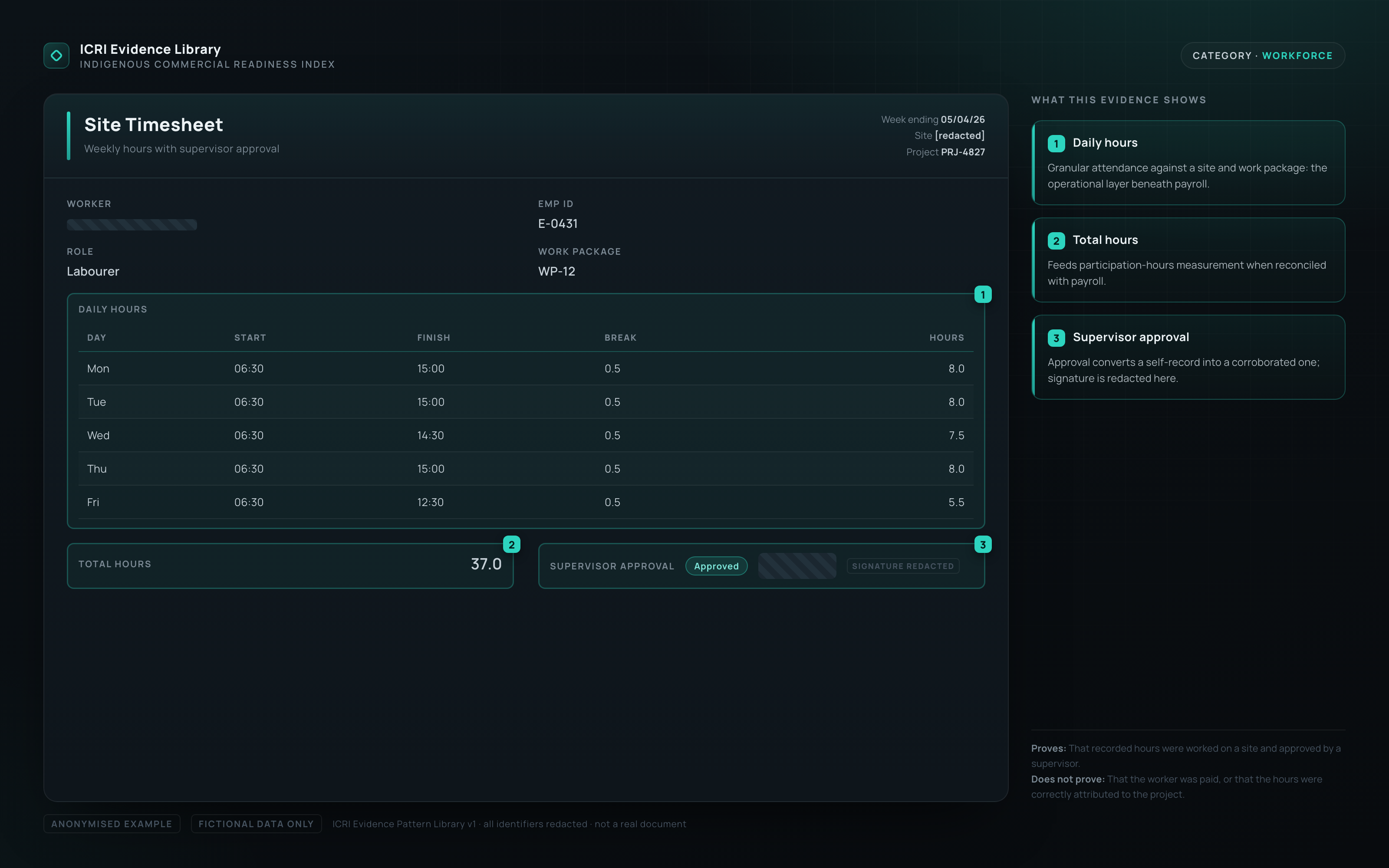Click project code PRJ-4827
Image resolution: width=1389 pixels, height=868 pixels.
[963, 152]
